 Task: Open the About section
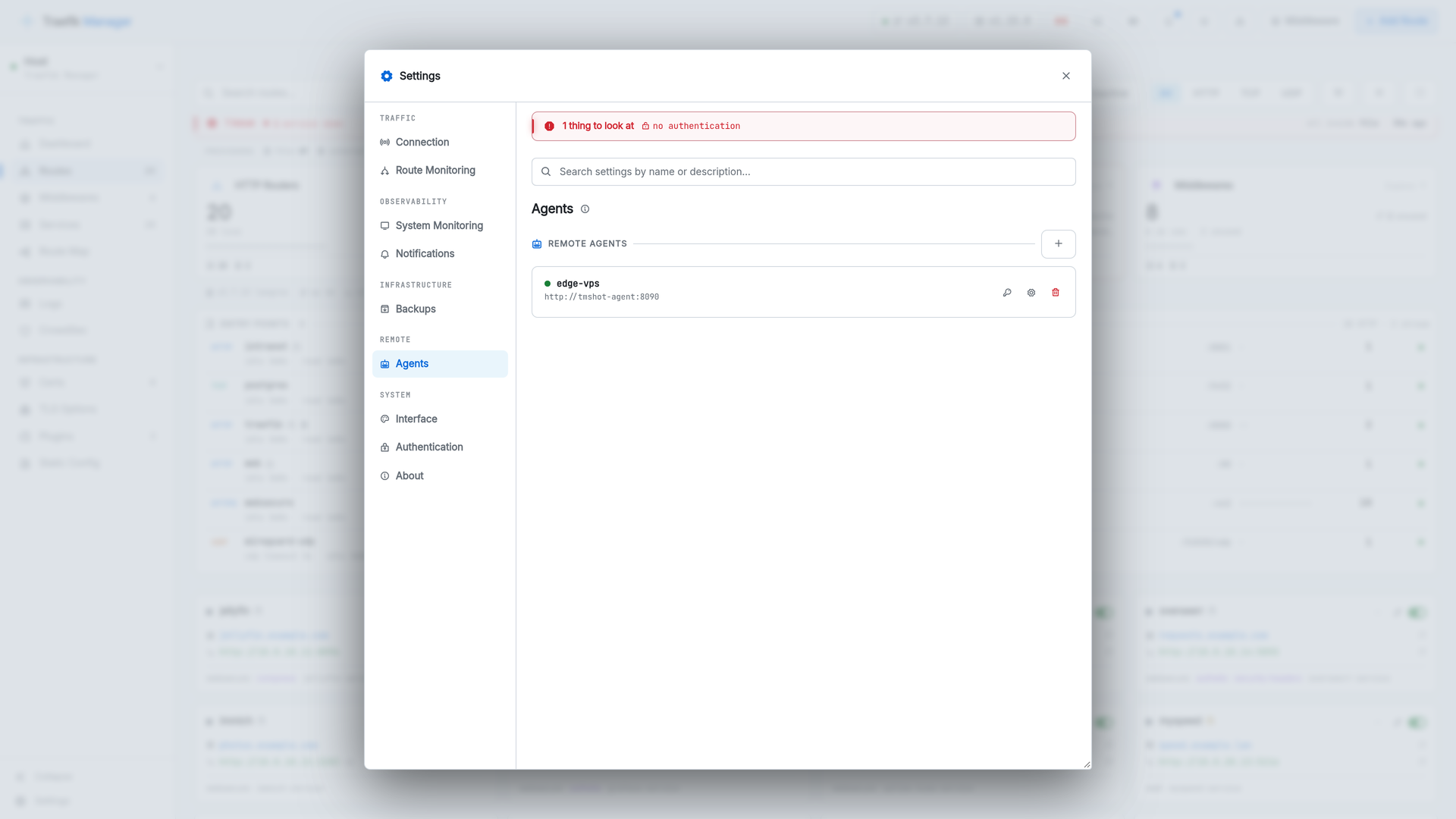(x=440, y=475)
